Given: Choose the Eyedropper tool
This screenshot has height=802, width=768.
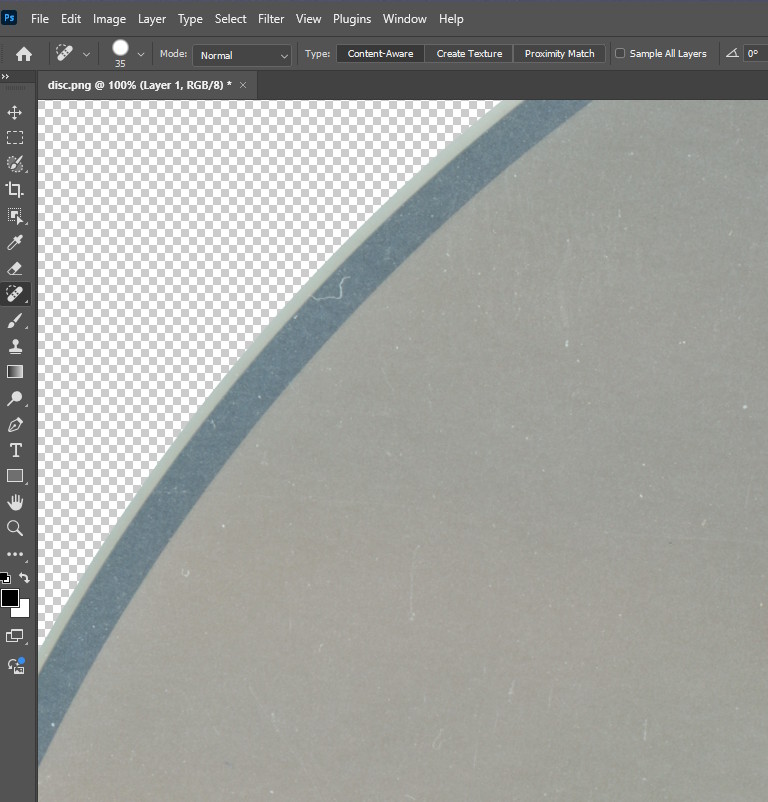Looking at the screenshot, I should [x=15, y=242].
